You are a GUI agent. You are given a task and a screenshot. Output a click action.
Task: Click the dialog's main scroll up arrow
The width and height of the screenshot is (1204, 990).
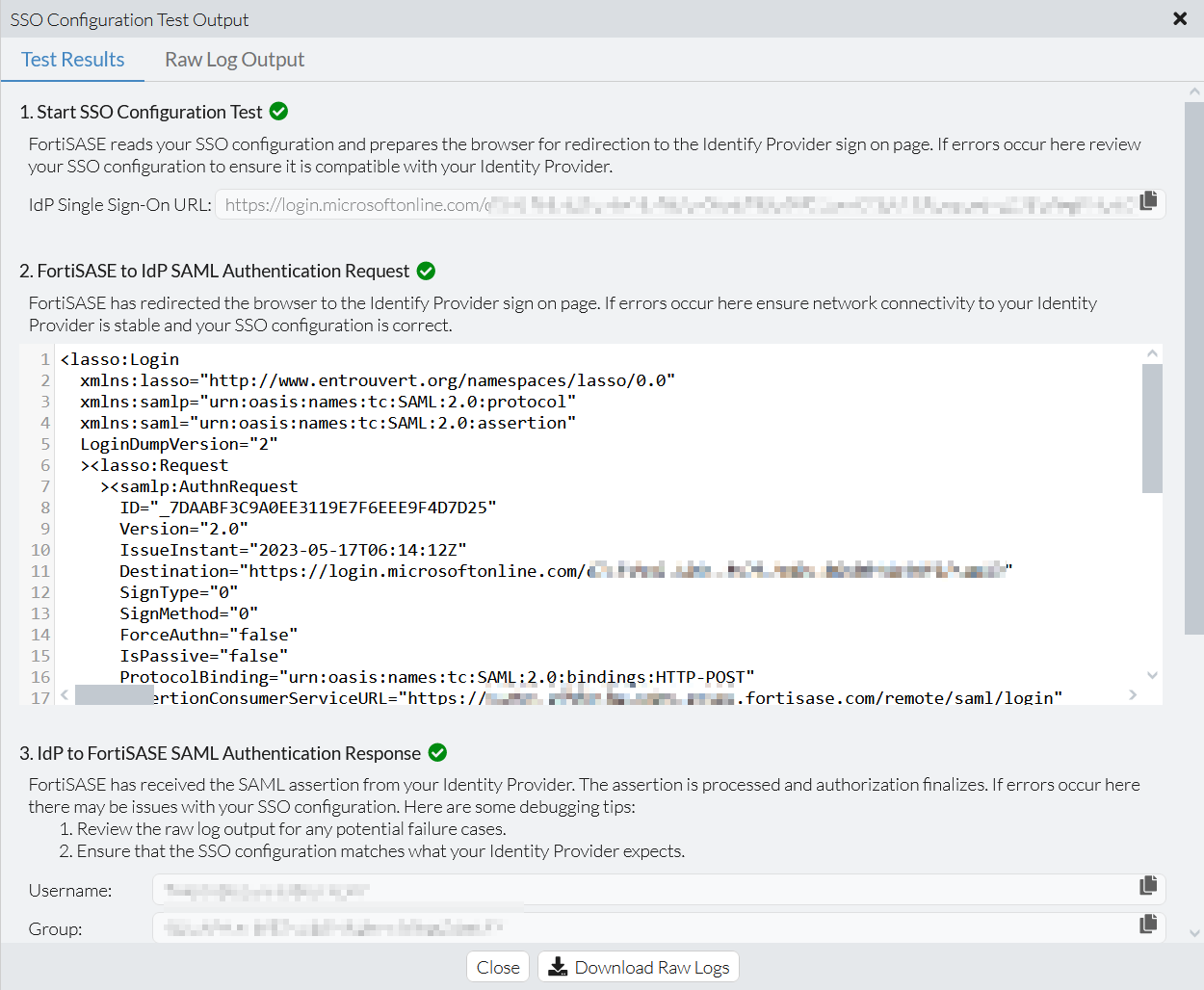[x=1194, y=92]
